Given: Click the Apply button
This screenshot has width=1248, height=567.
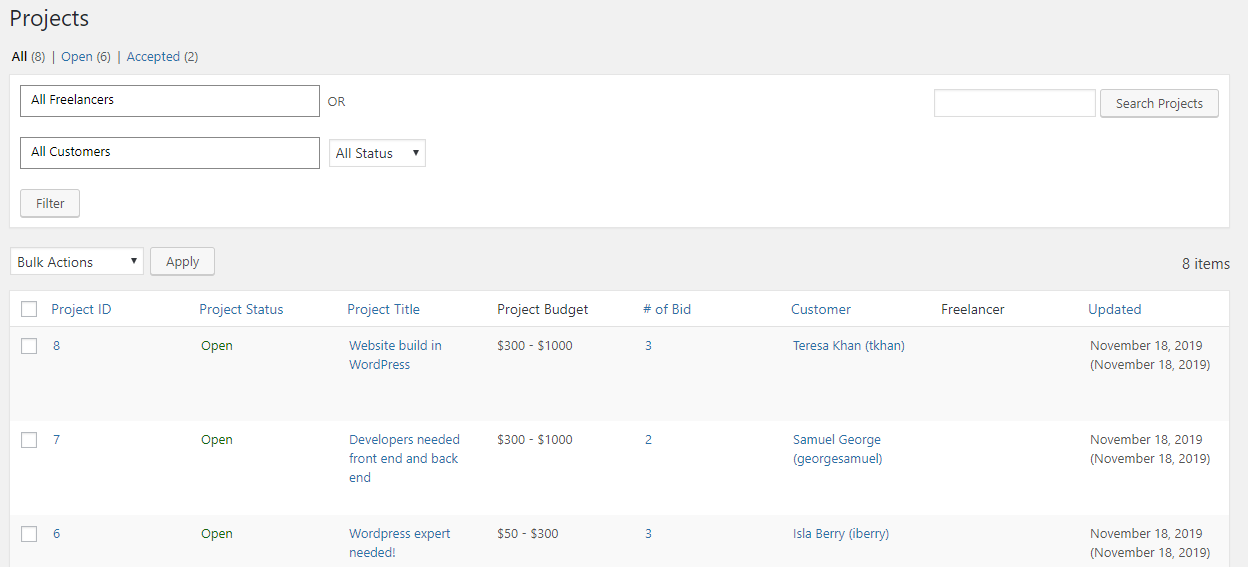Looking at the screenshot, I should click(182, 262).
